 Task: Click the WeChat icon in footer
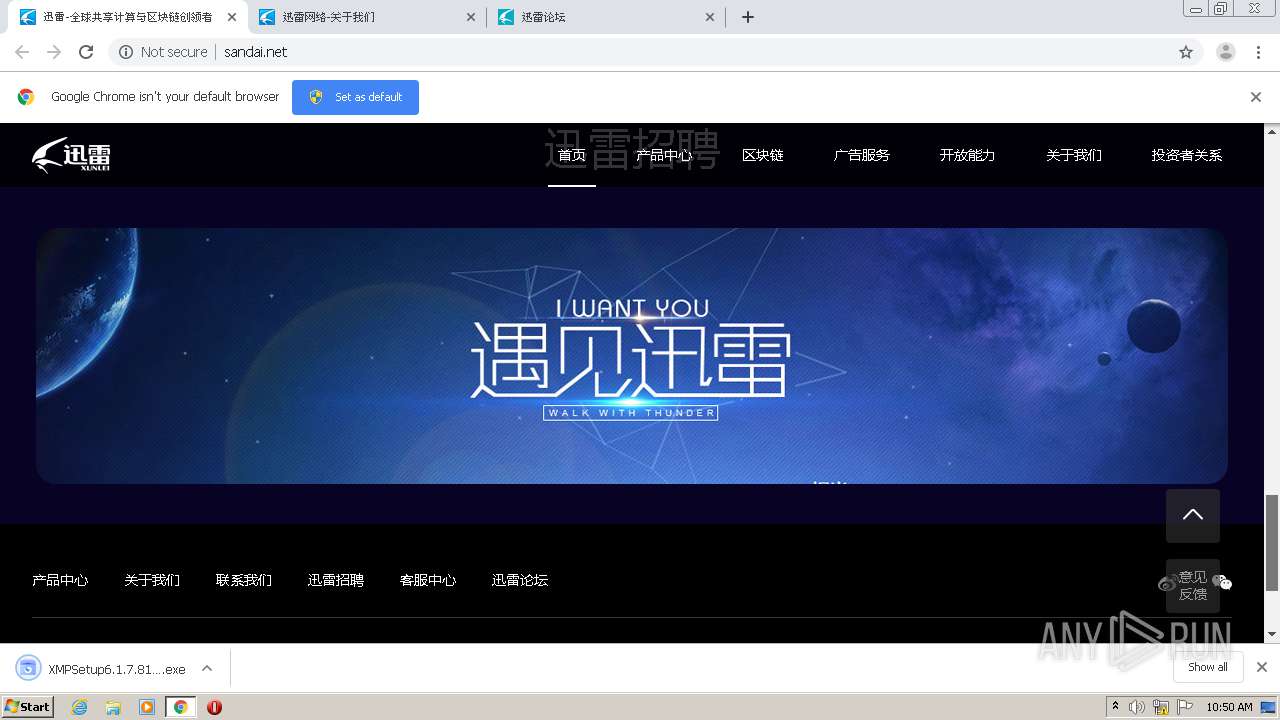1223,582
